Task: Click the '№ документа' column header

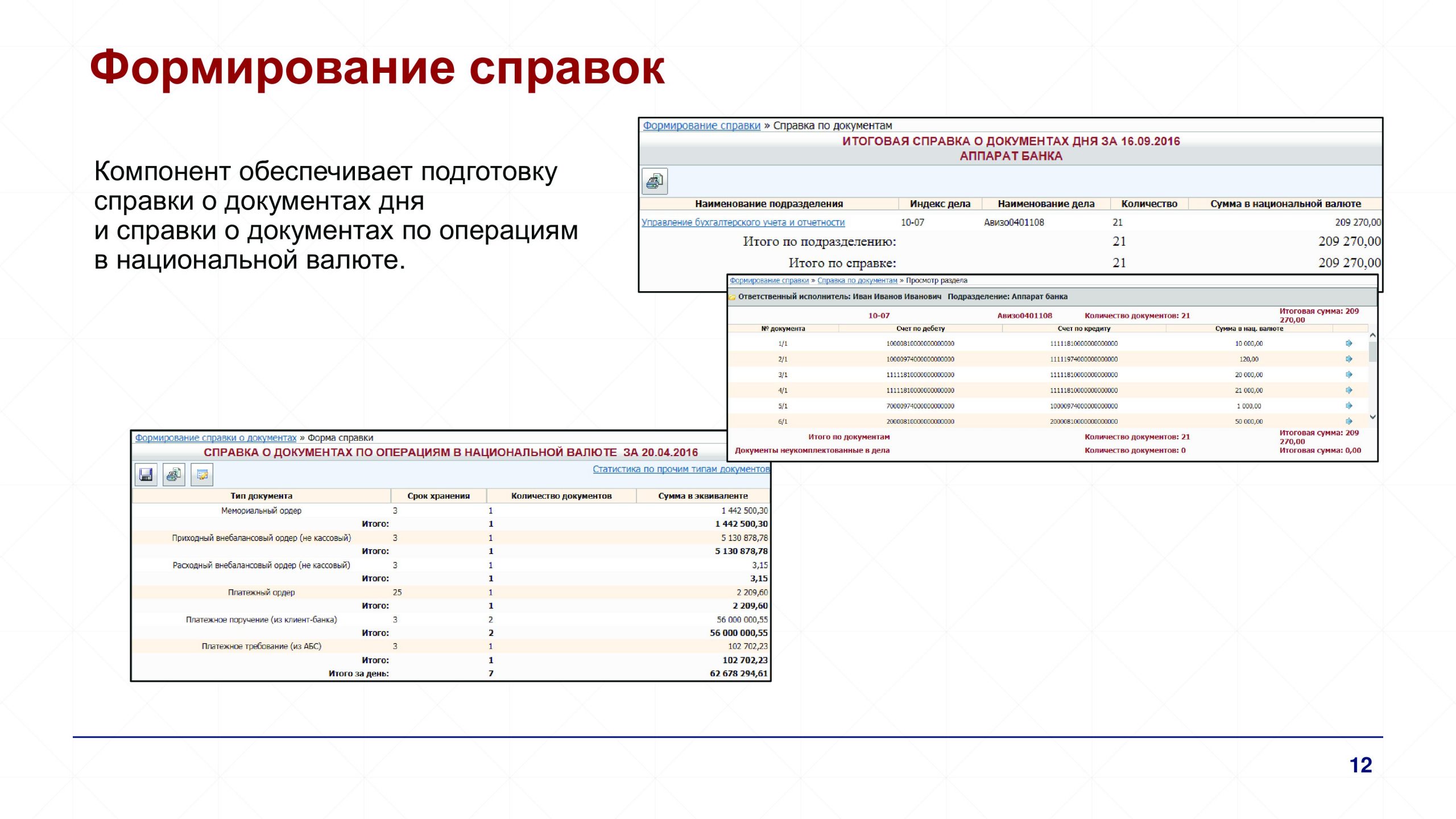Action: click(783, 329)
